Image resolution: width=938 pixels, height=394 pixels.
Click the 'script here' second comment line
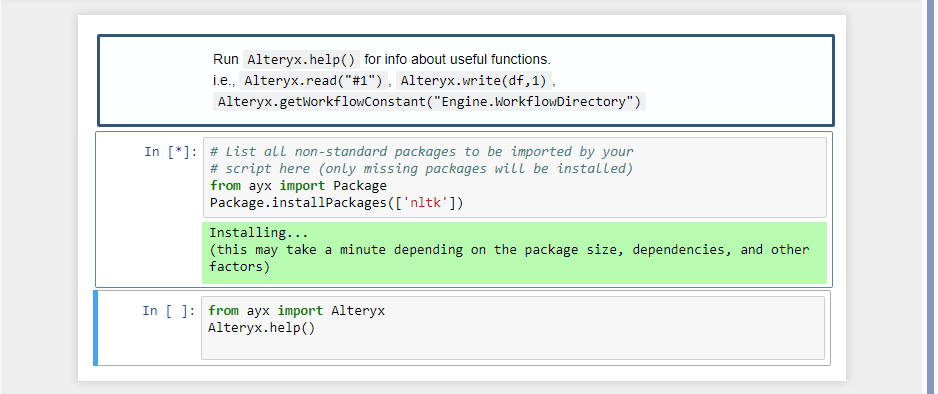(421, 169)
